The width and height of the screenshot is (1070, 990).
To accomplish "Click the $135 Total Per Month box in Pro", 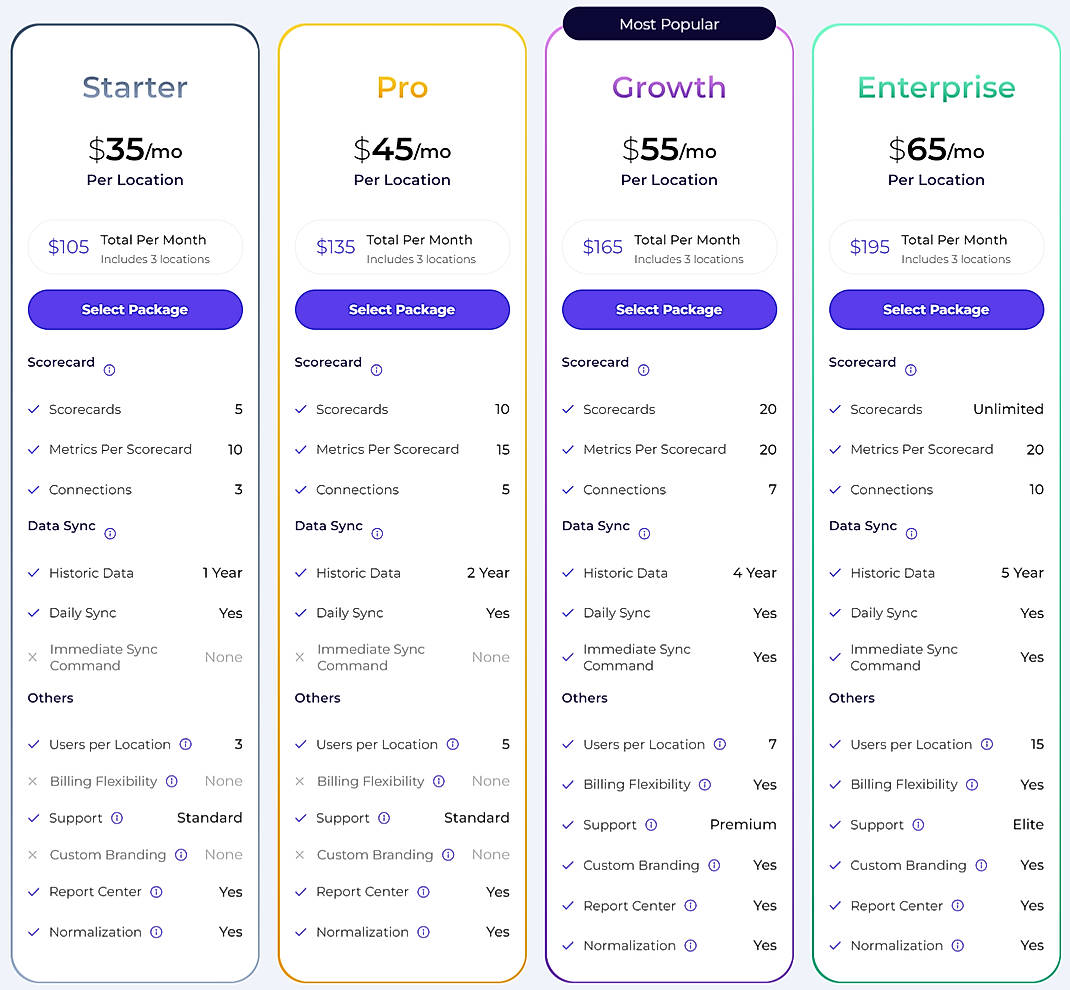I will tap(402, 246).
